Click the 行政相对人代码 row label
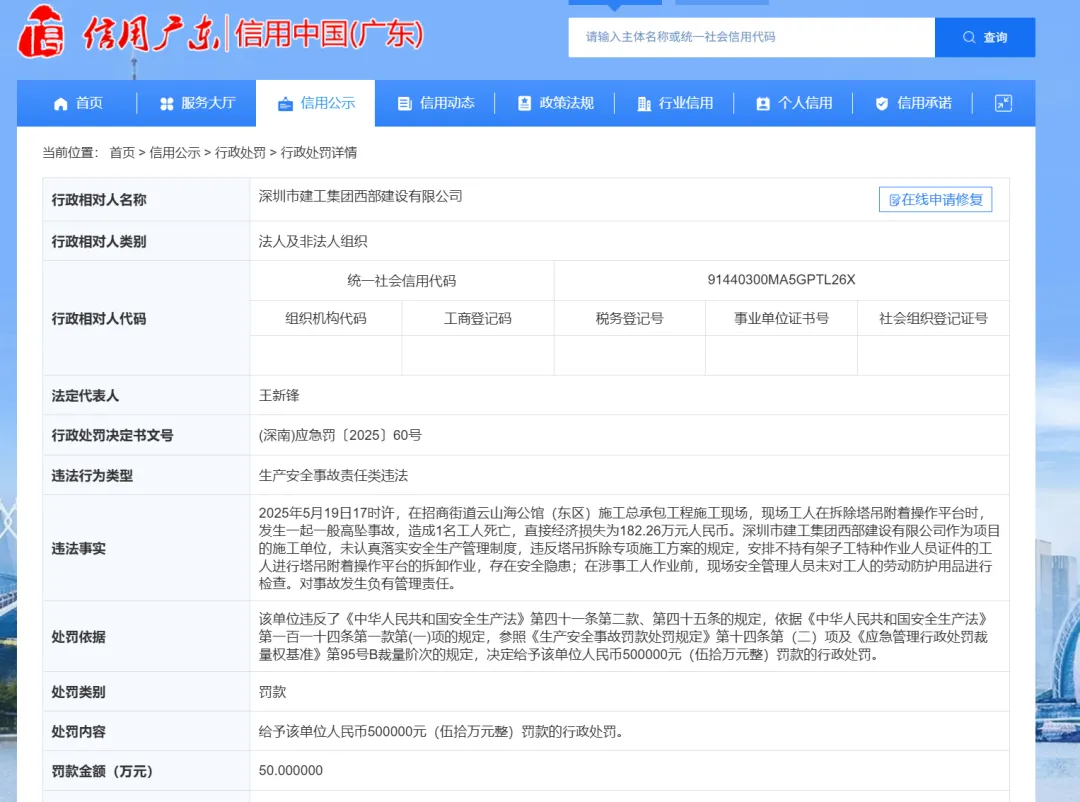The height and width of the screenshot is (802, 1080). (x=98, y=318)
